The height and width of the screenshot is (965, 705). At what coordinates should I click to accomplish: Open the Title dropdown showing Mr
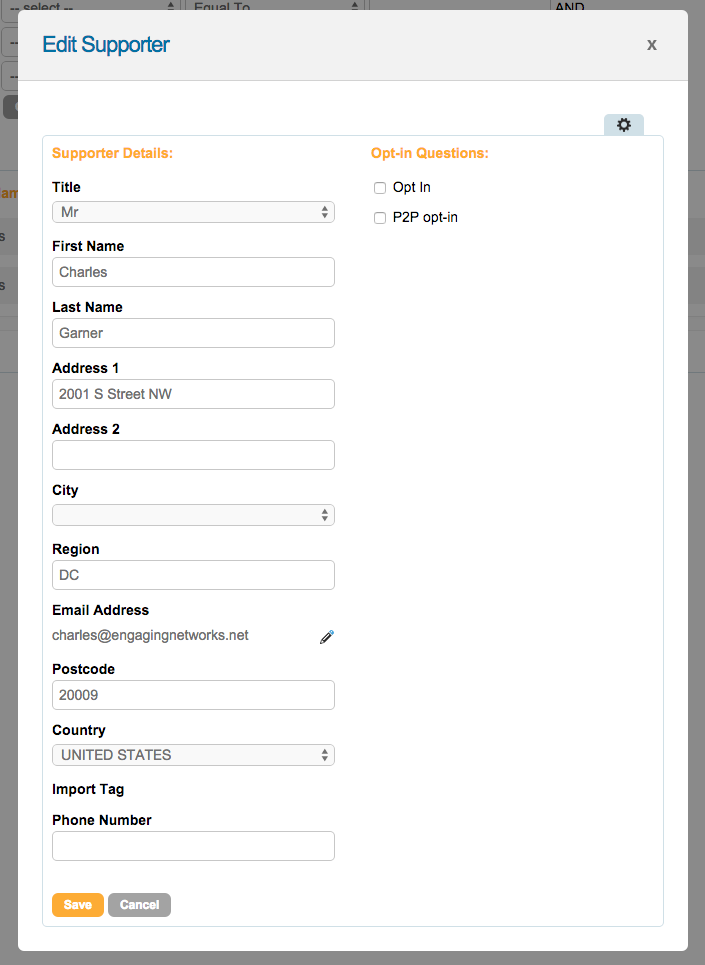(x=193, y=212)
